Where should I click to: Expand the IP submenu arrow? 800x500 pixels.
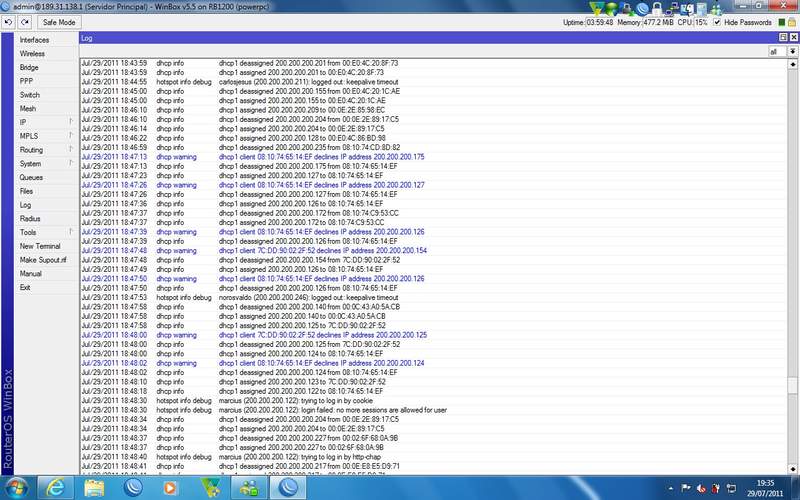[71, 121]
